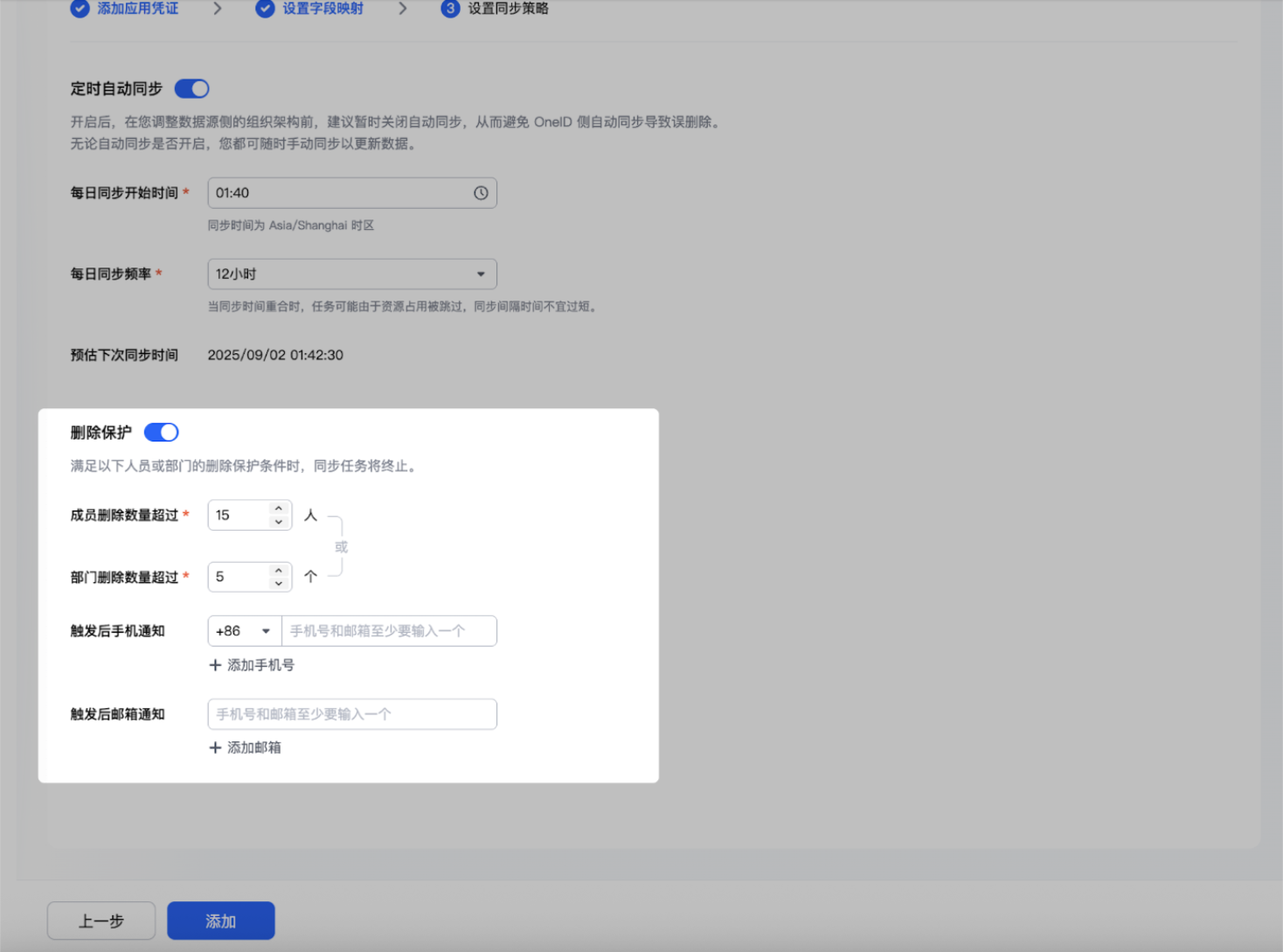Go to the 设置字段映射 step

click(322, 9)
